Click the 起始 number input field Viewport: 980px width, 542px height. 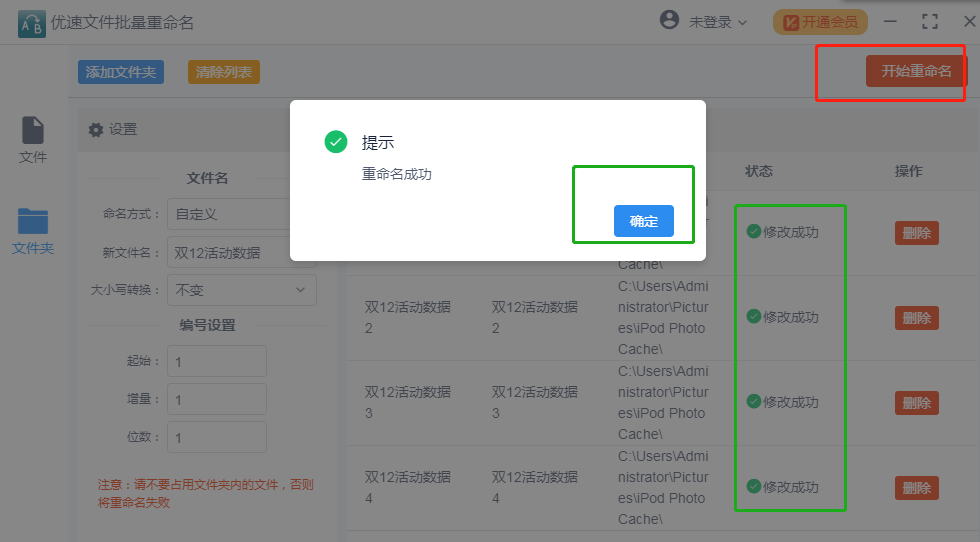coord(217,361)
